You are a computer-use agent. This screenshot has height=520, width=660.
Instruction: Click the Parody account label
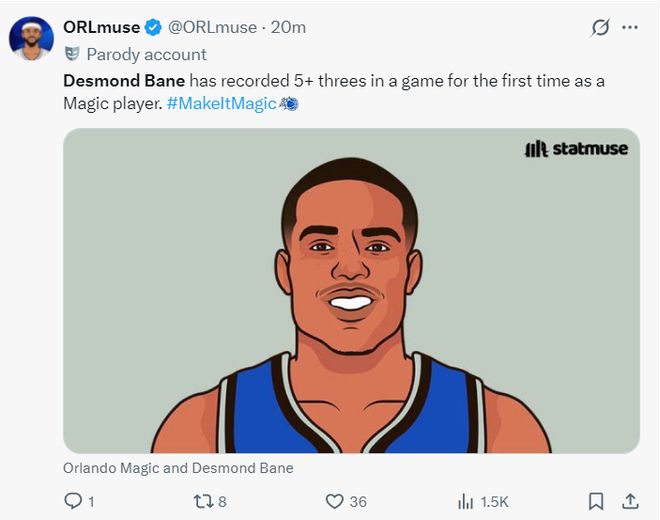pyautogui.click(x=146, y=54)
